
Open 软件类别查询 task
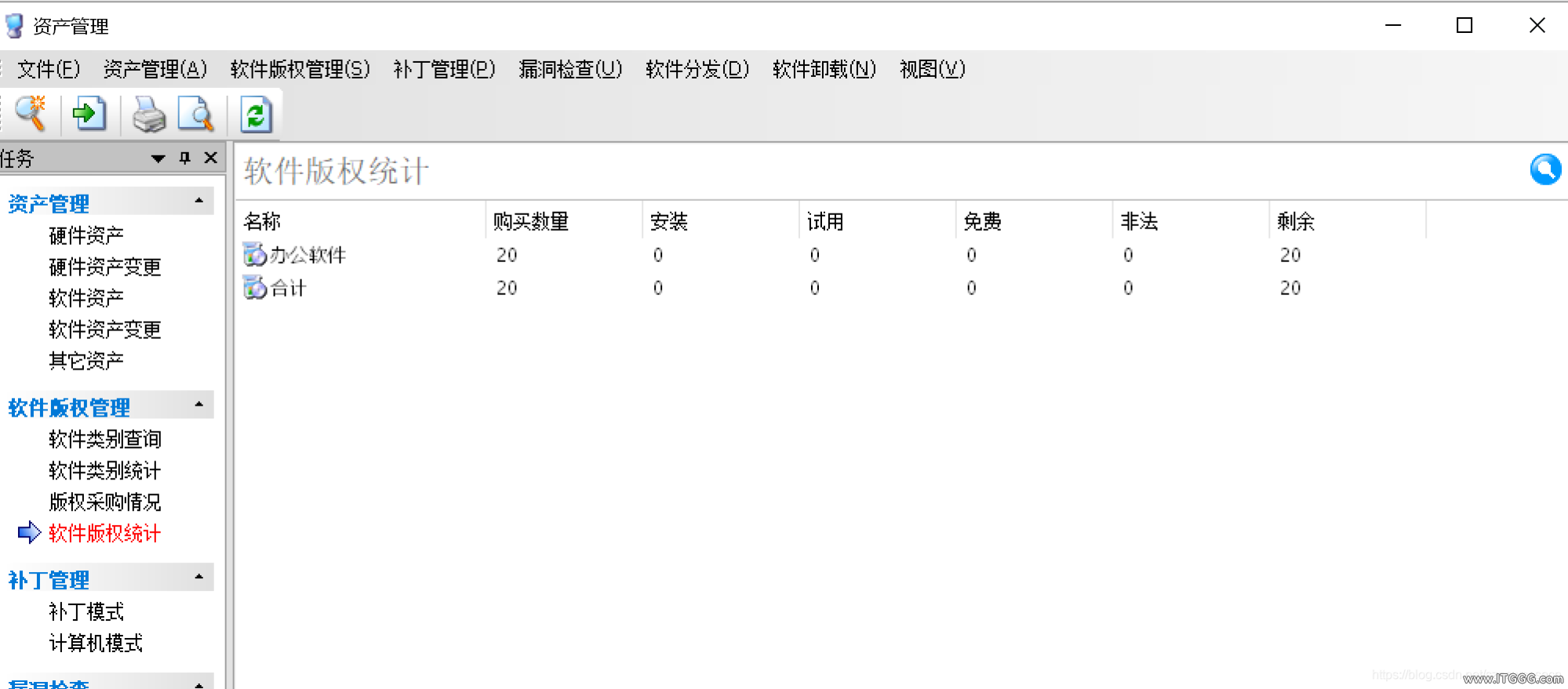click(105, 439)
